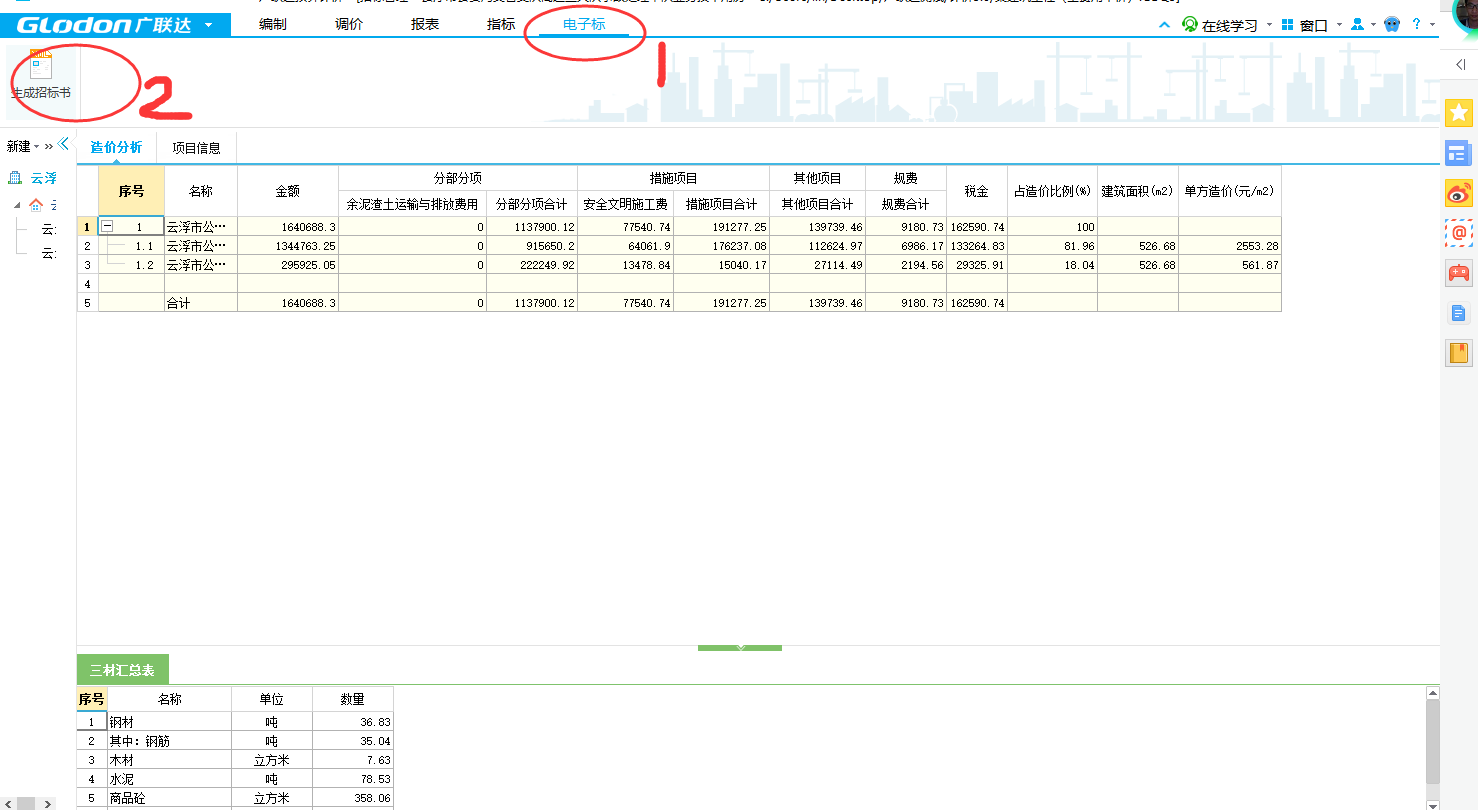Screen dimensions: 1478x810
Task: Show more tools with » overflow button
Action: click(x=48, y=146)
